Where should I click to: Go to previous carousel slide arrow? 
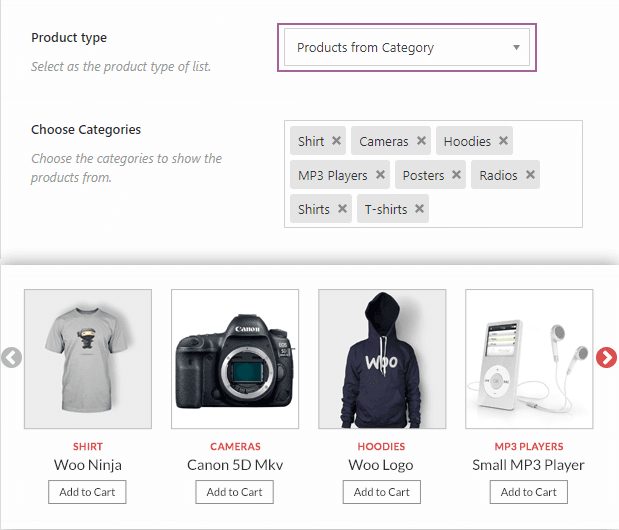click(x=11, y=358)
